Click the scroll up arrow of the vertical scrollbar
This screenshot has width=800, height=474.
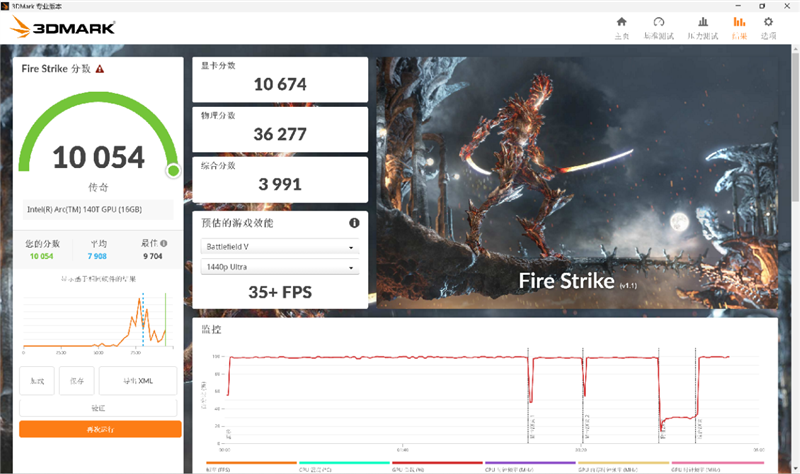(795, 49)
